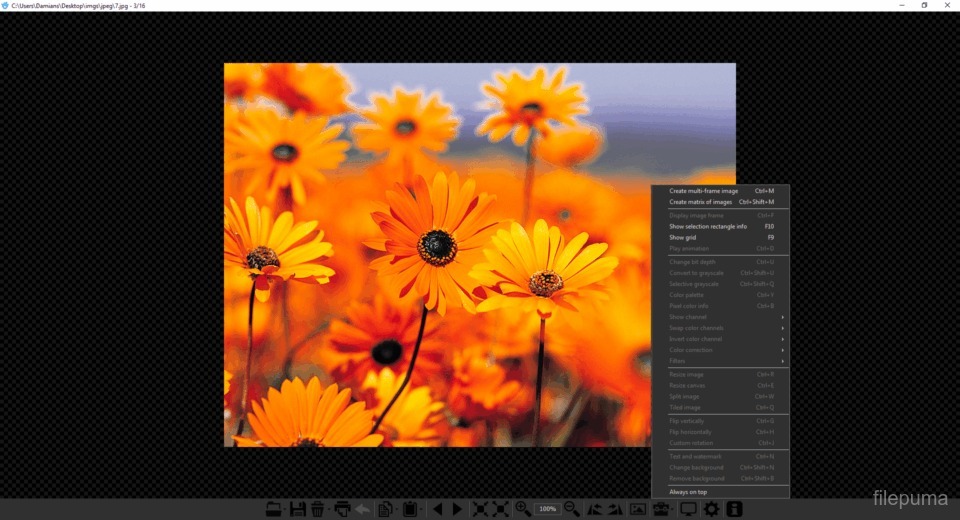
Task: Click the zoom out magnifier icon
Action: click(x=572, y=509)
